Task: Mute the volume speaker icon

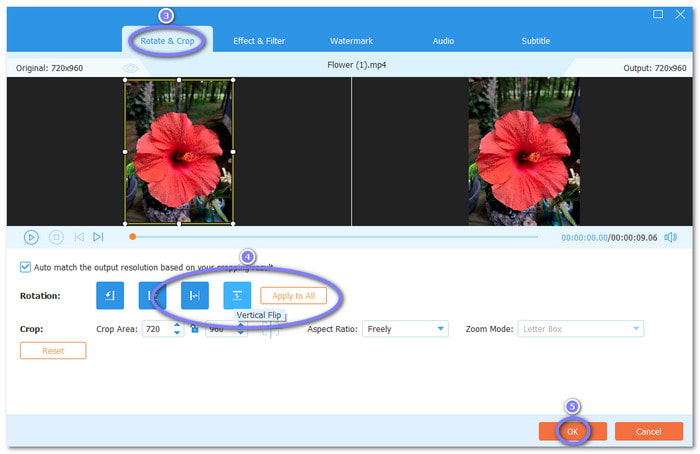Action: coord(670,237)
